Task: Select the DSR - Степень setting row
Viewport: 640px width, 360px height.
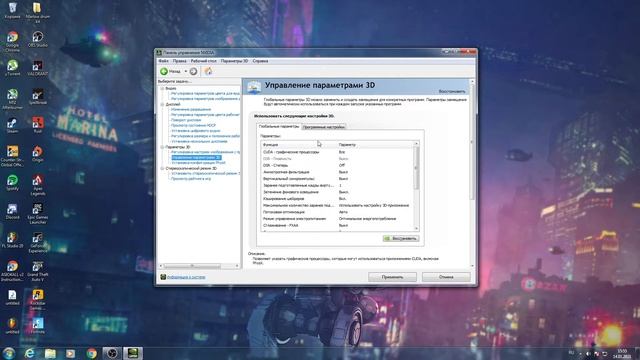Action: coord(338,165)
